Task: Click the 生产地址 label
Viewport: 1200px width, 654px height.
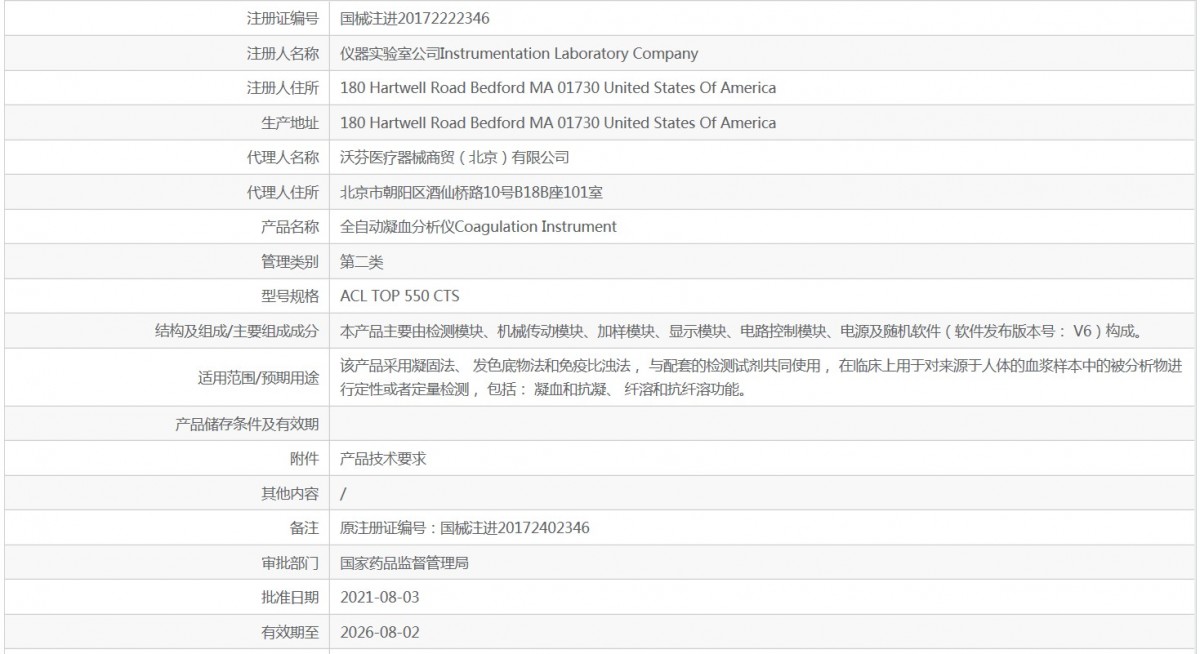Action: [290, 123]
